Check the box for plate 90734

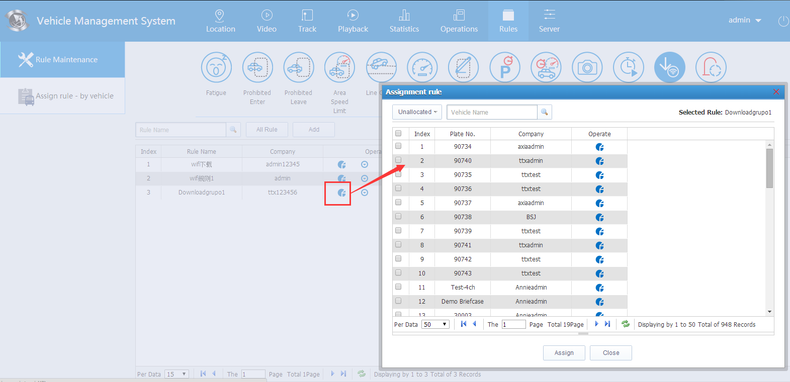pyautogui.click(x=399, y=146)
